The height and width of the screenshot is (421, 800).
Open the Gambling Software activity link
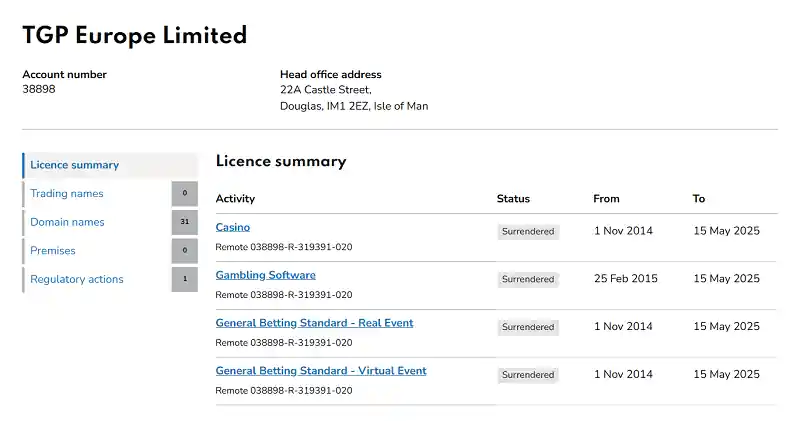coord(265,275)
